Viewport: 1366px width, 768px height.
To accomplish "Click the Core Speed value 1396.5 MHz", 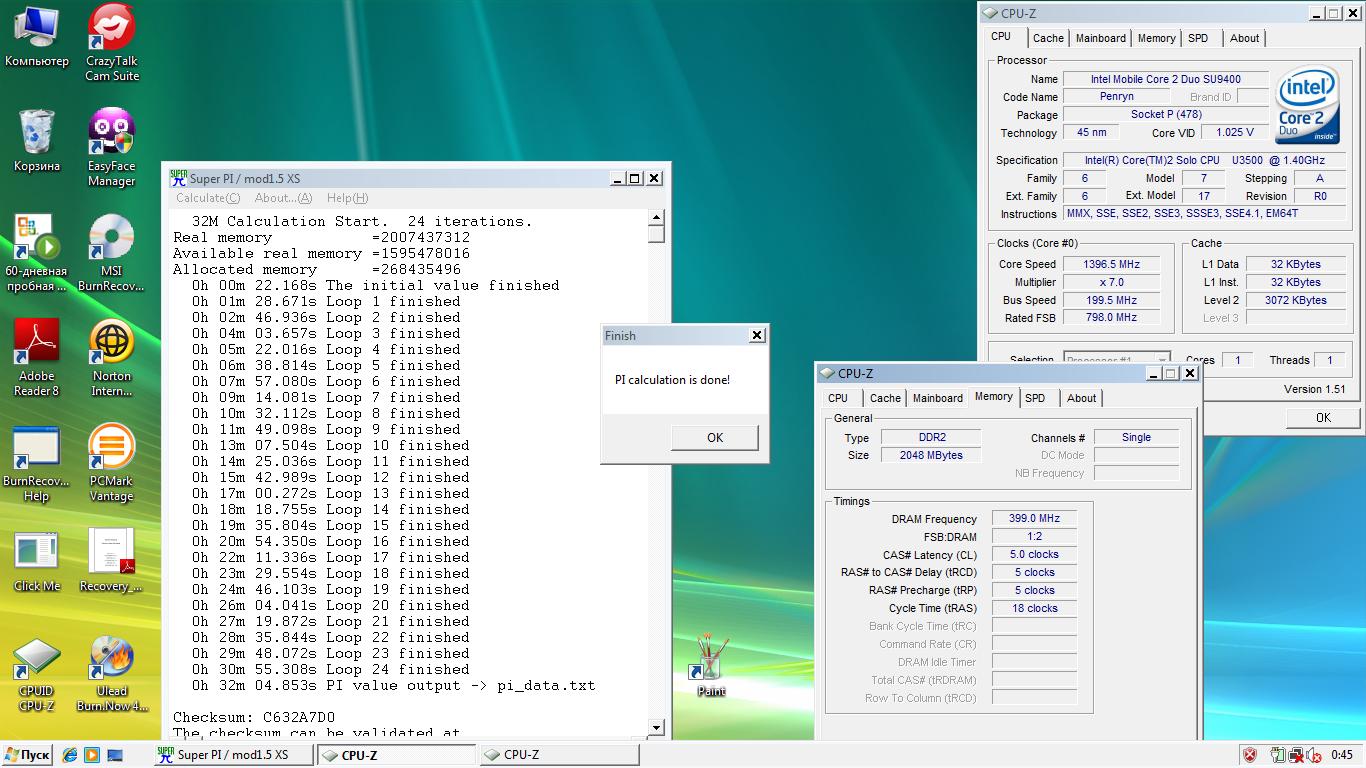I will (x=1112, y=264).
